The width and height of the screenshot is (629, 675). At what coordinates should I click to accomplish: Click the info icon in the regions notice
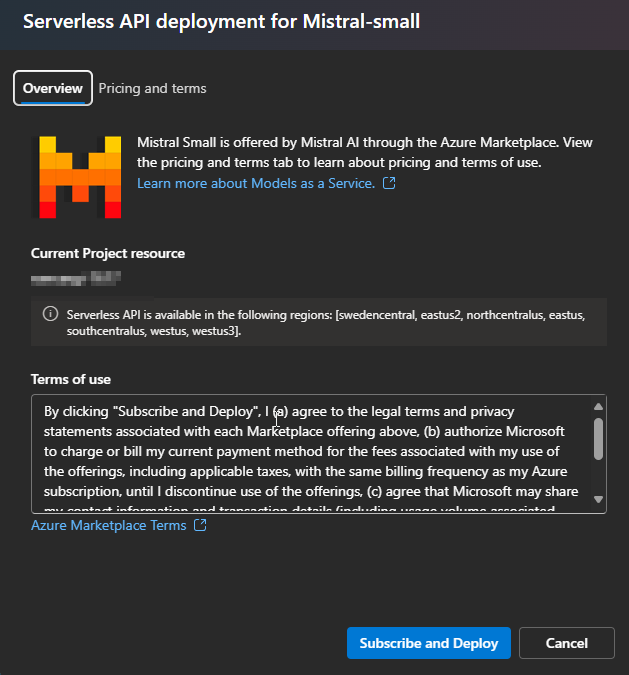pyautogui.click(x=50, y=314)
